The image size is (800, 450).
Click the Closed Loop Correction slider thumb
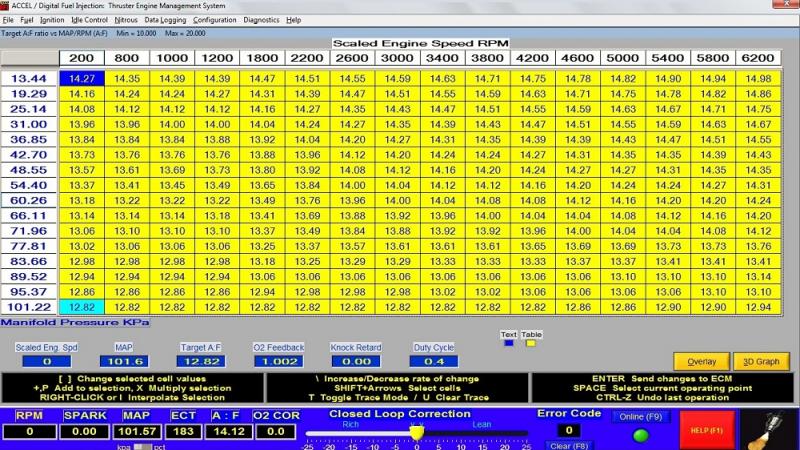pyautogui.click(x=417, y=433)
